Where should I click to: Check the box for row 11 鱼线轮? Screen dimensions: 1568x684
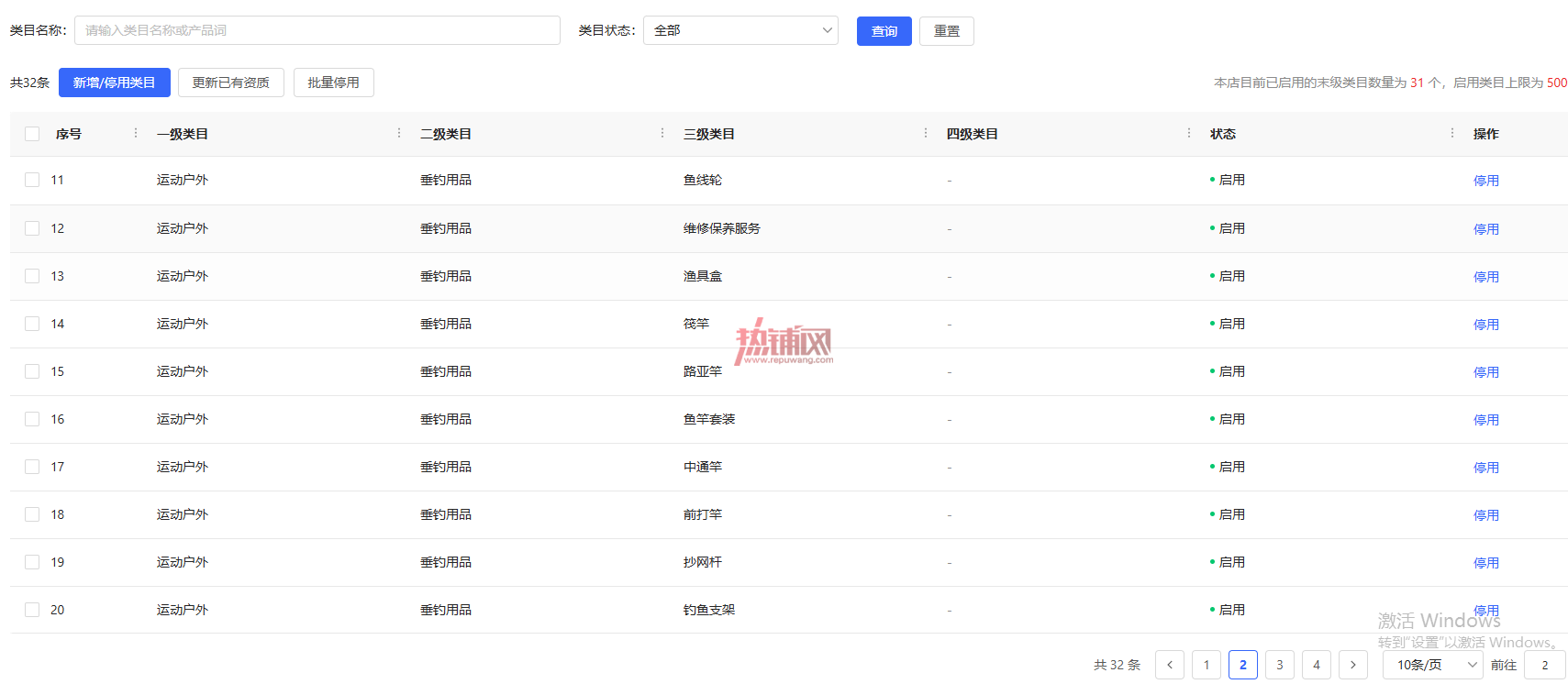[32, 180]
